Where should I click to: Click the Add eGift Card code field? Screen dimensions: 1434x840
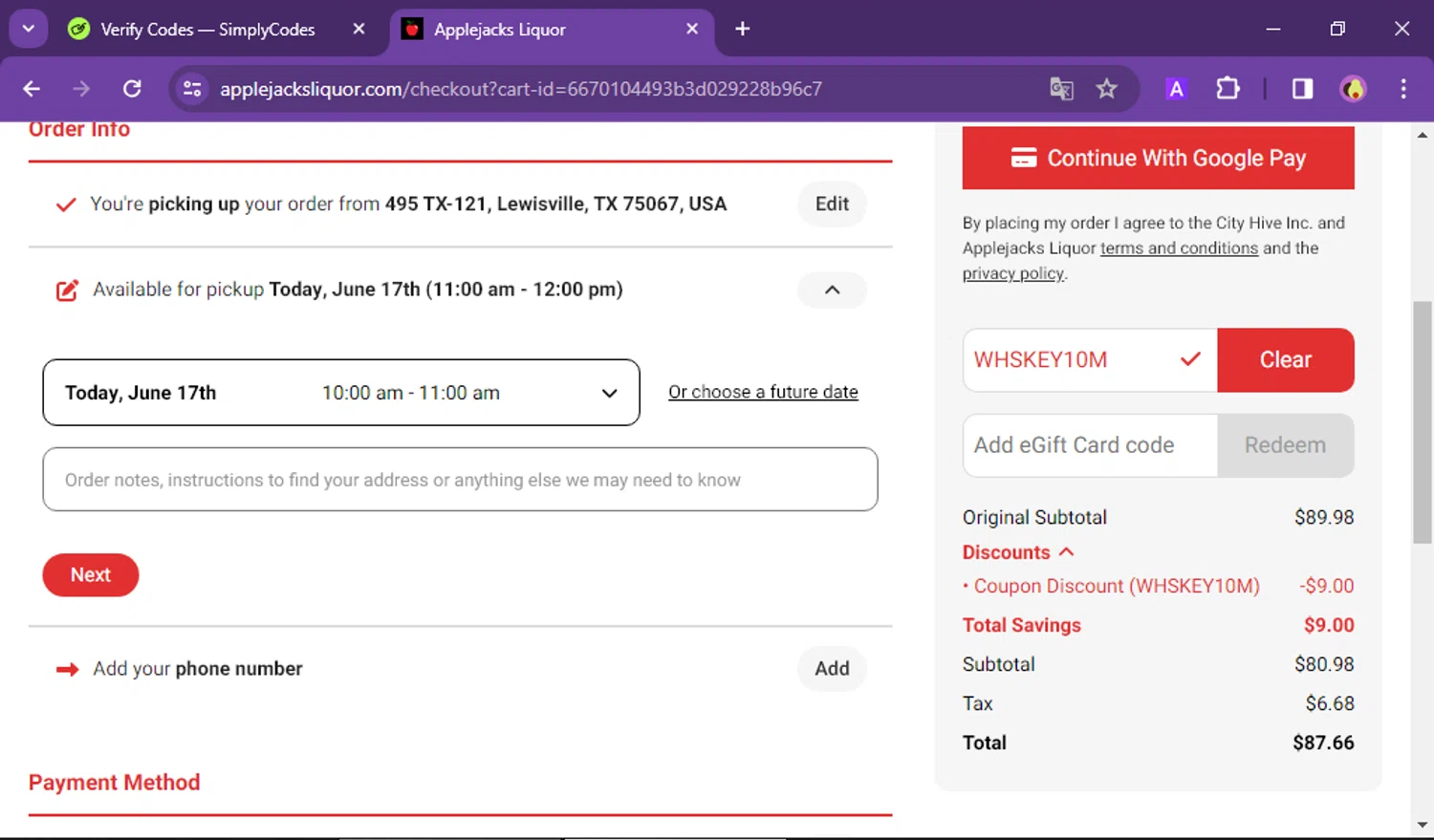coord(1090,445)
